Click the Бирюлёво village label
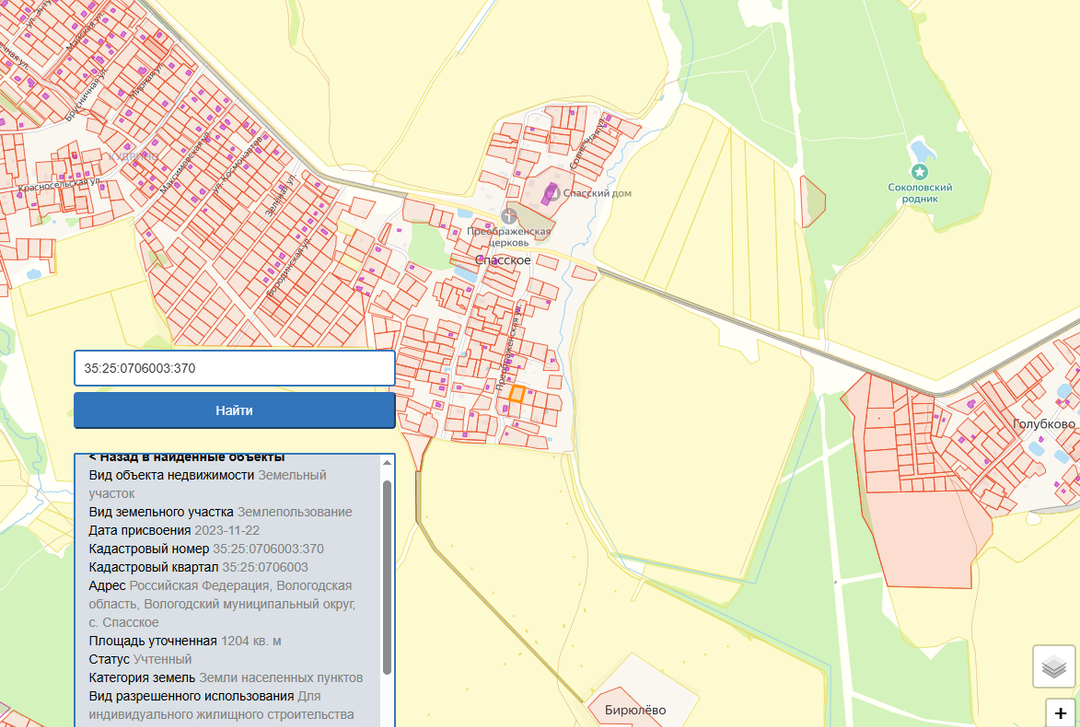This screenshot has height=727, width=1080. (634, 710)
